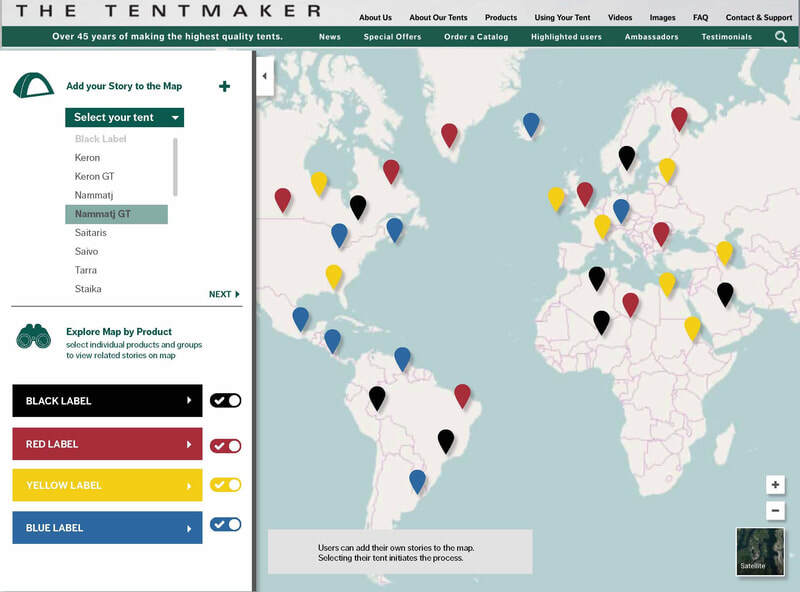Toggle the Yellow Label switch
800x592 pixels.
tap(226, 484)
